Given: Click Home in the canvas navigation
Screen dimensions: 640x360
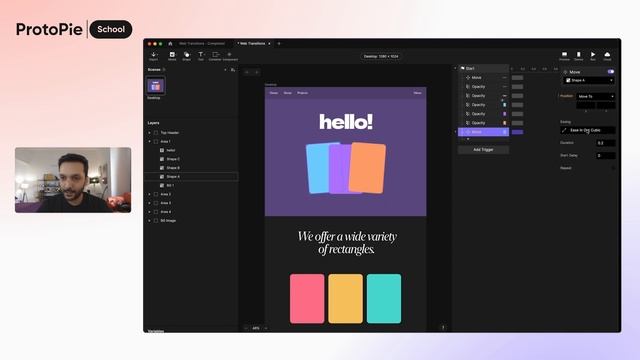Looking at the screenshot, I should tap(274, 93).
